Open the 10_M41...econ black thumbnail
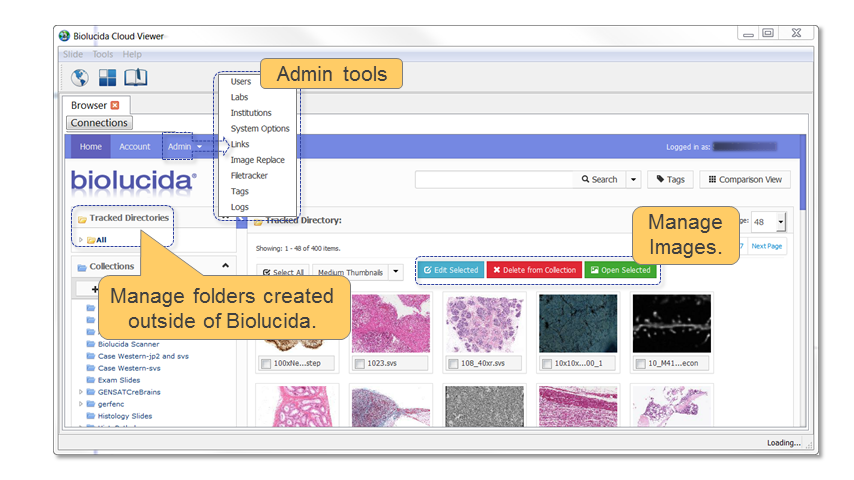The image size is (854, 480). [672, 324]
